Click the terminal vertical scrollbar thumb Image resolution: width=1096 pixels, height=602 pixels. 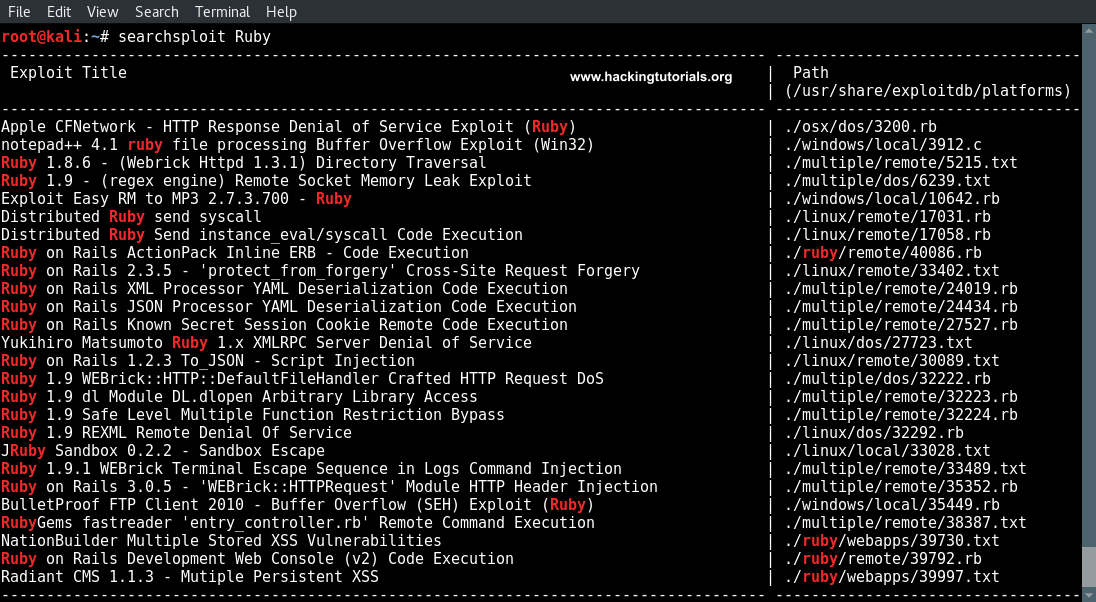(1089, 568)
